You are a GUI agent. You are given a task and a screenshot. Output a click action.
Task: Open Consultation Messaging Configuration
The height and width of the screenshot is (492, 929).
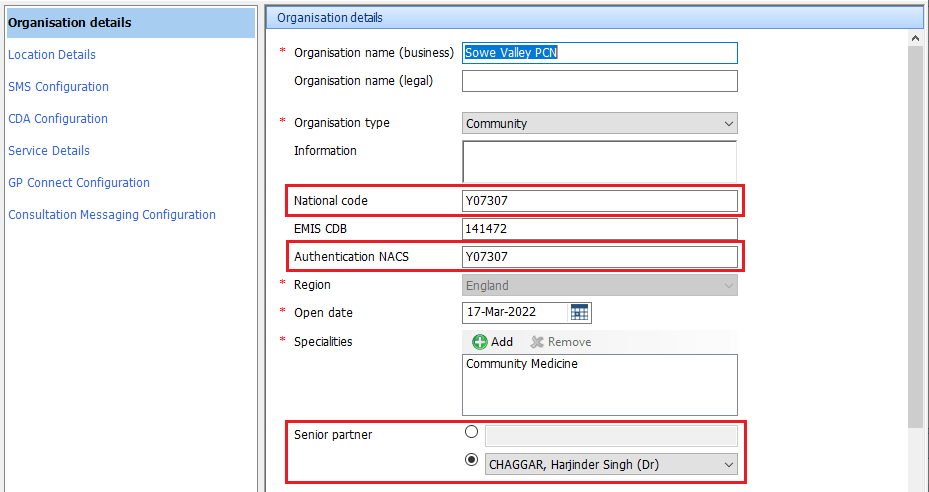[x=112, y=215]
